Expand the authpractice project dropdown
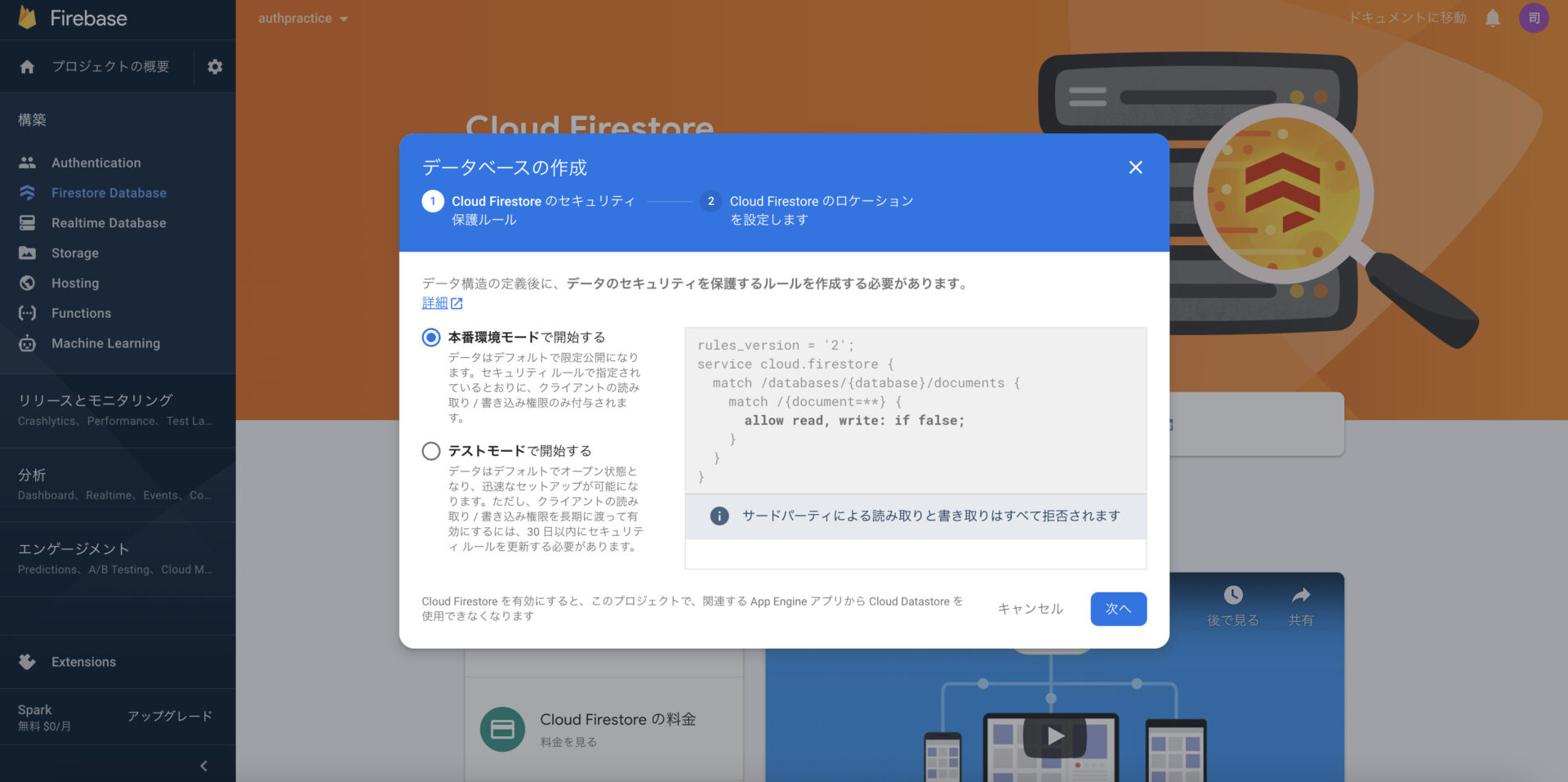 click(x=303, y=18)
